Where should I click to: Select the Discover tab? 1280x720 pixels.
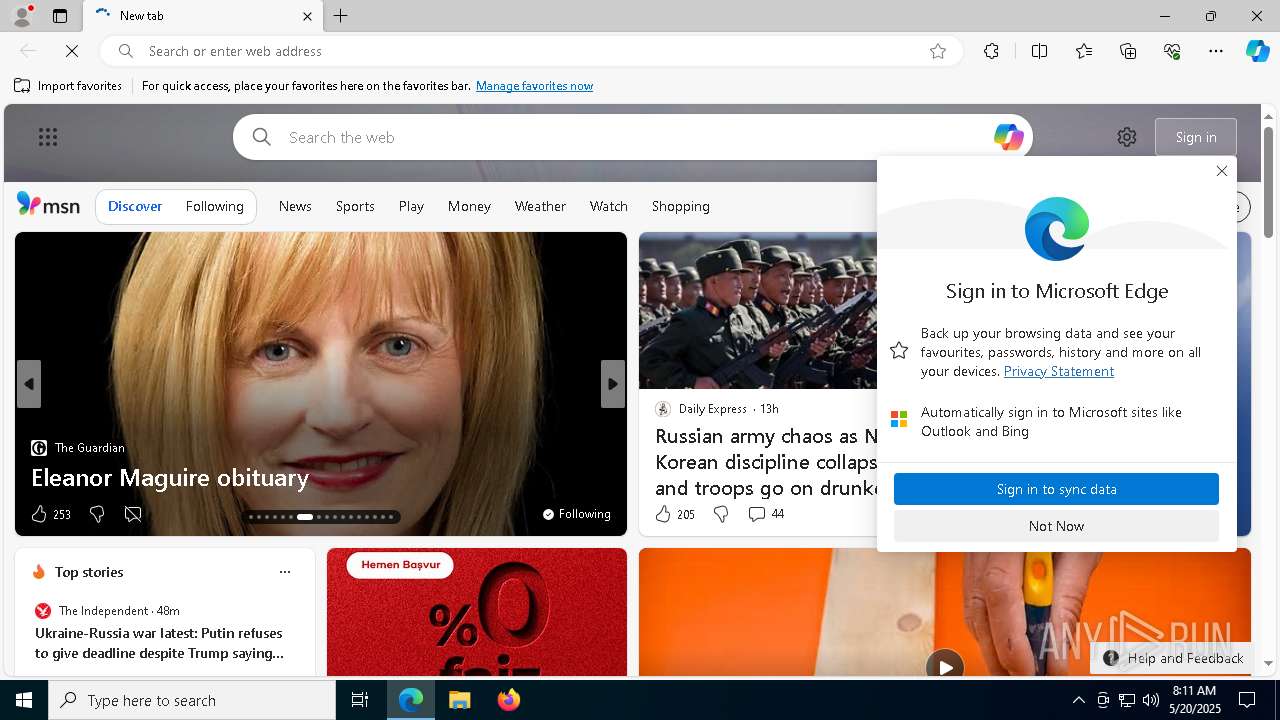[x=135, y=206]
